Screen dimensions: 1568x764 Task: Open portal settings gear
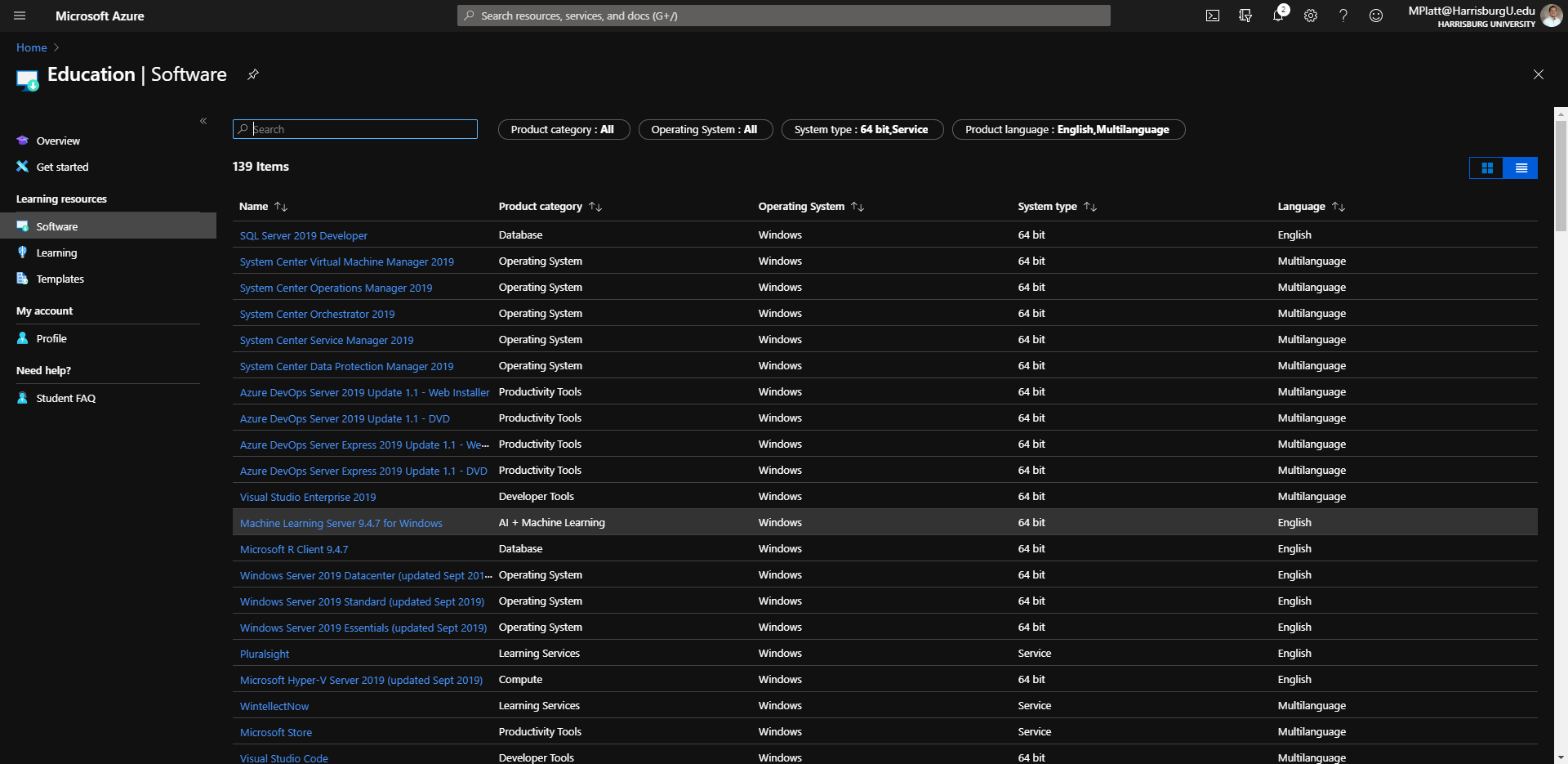[1311, 16]
